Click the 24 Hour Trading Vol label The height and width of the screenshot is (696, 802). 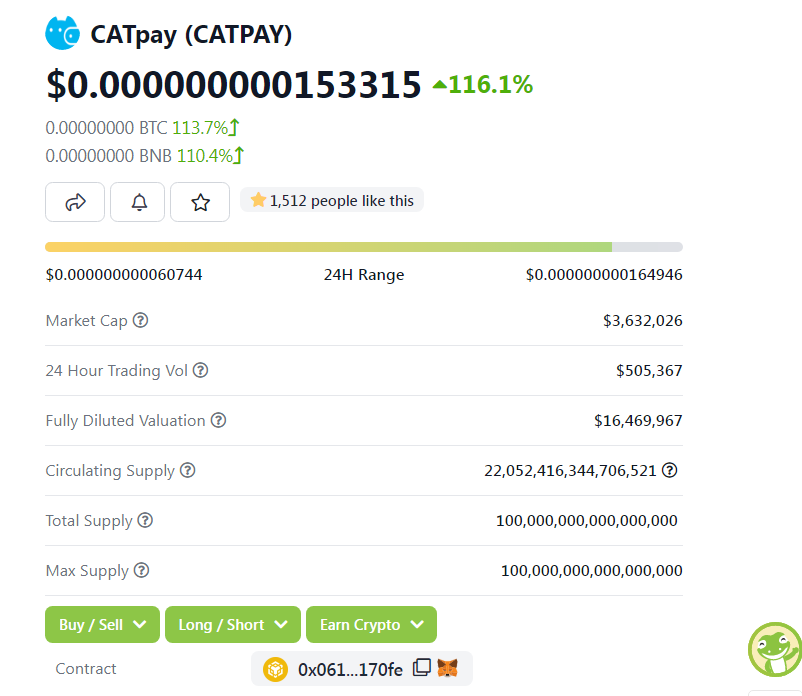(117, 370)
